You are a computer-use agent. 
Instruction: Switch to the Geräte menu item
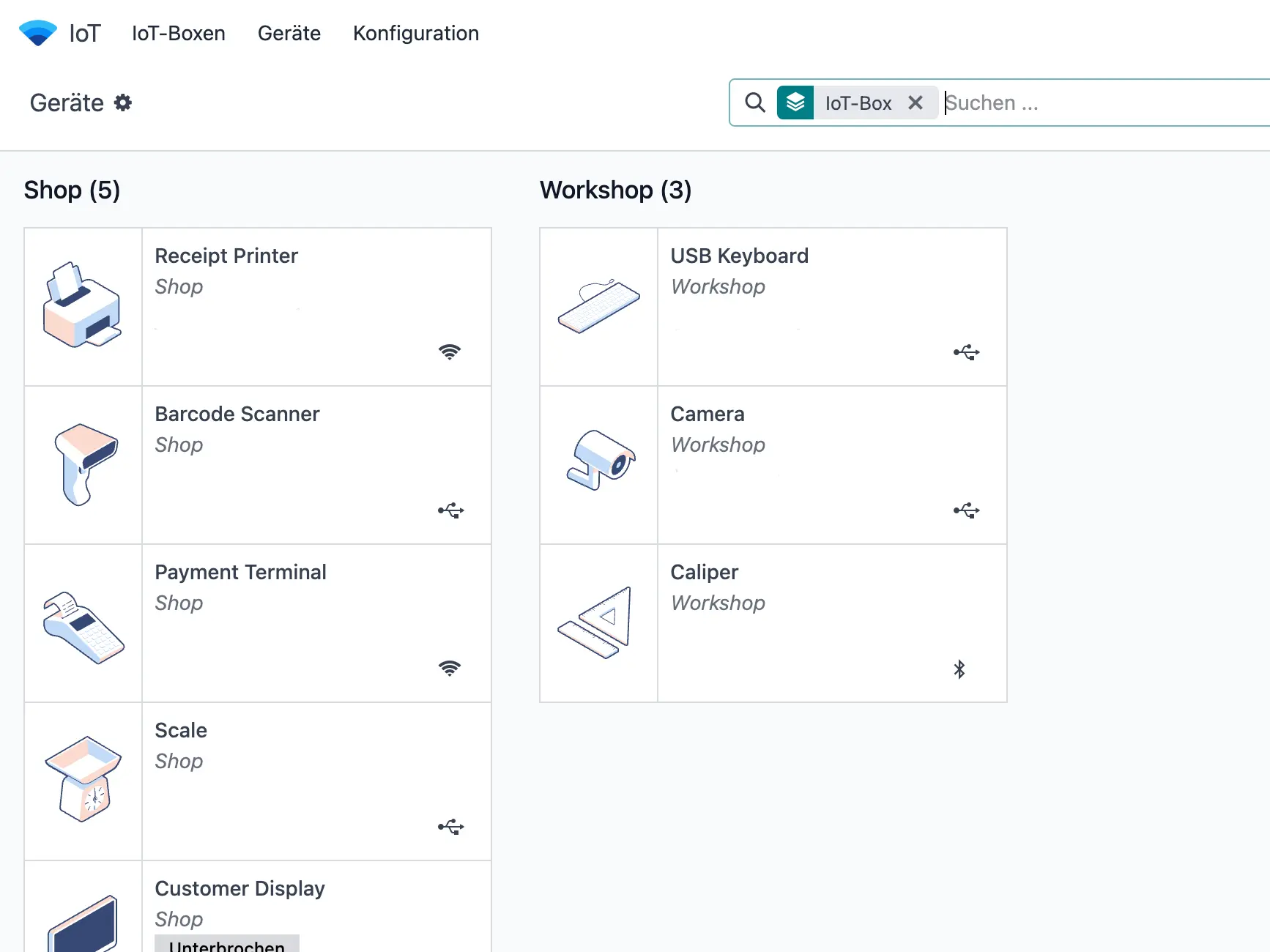pos(289,34)
